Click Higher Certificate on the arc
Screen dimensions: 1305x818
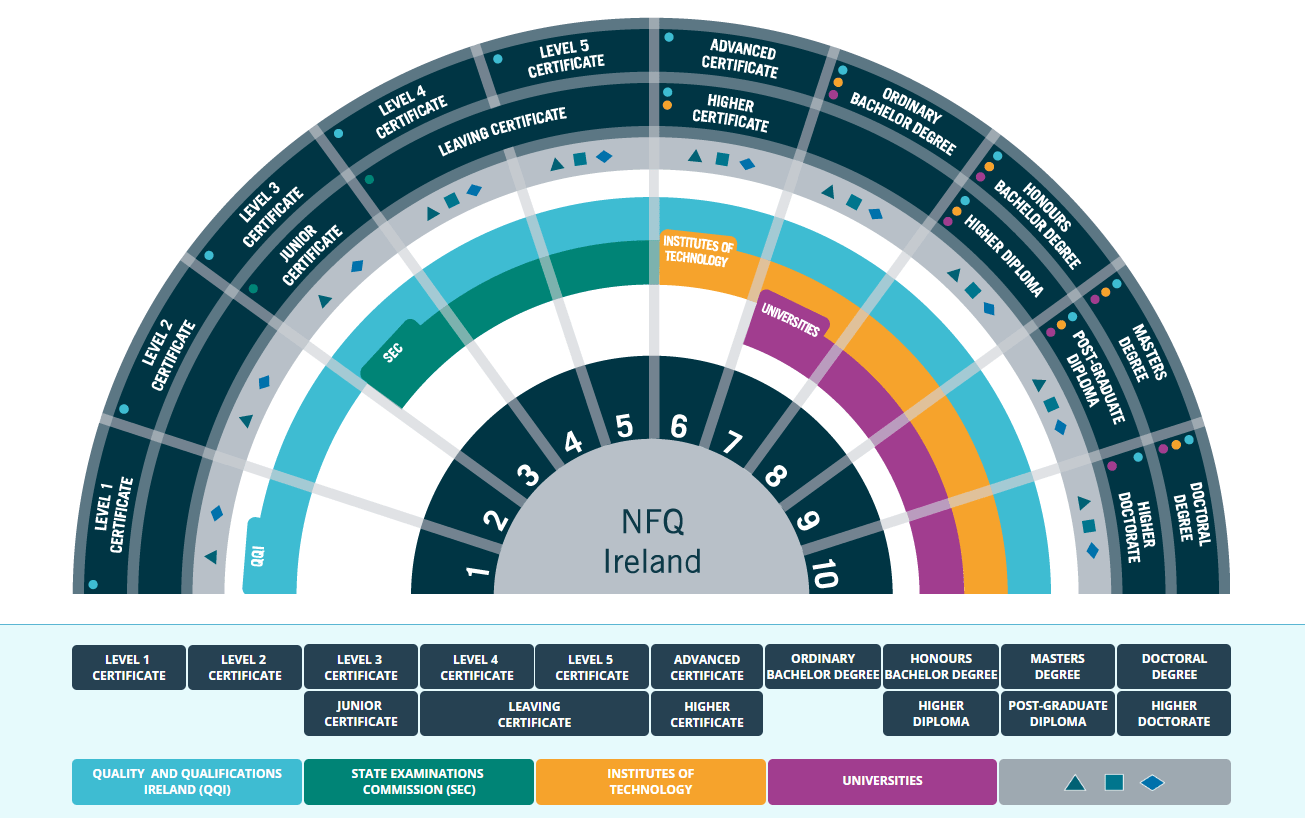[x=731, y=114]
